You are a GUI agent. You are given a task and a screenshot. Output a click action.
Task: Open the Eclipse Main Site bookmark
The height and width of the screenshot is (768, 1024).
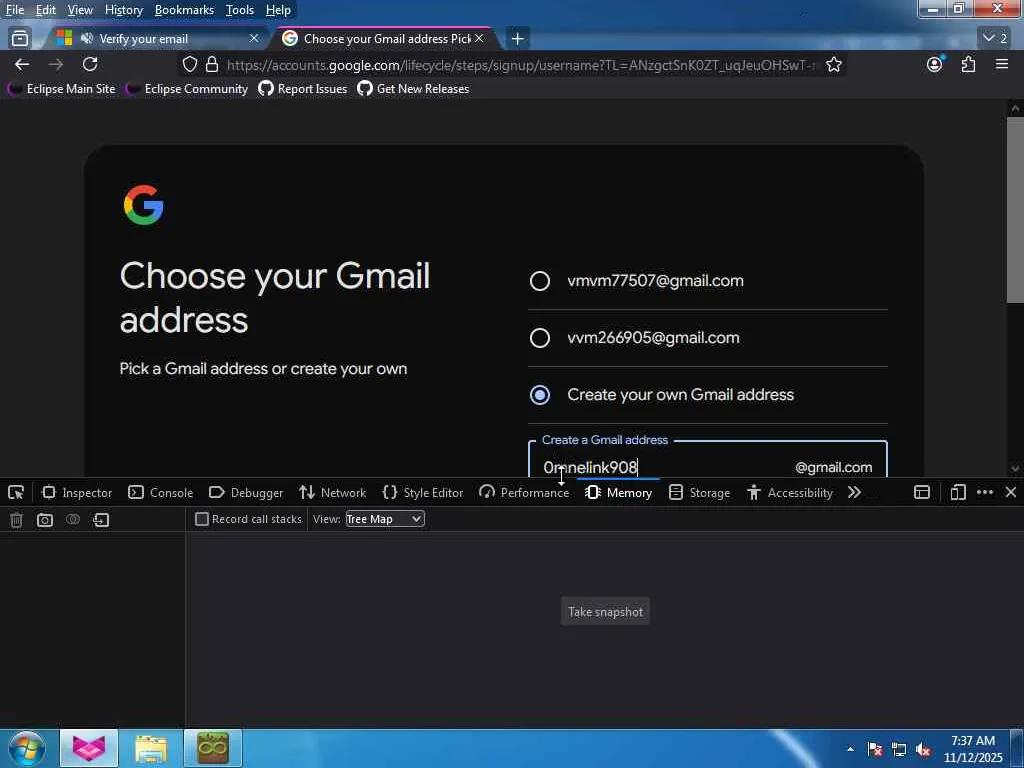coord(61,89)
